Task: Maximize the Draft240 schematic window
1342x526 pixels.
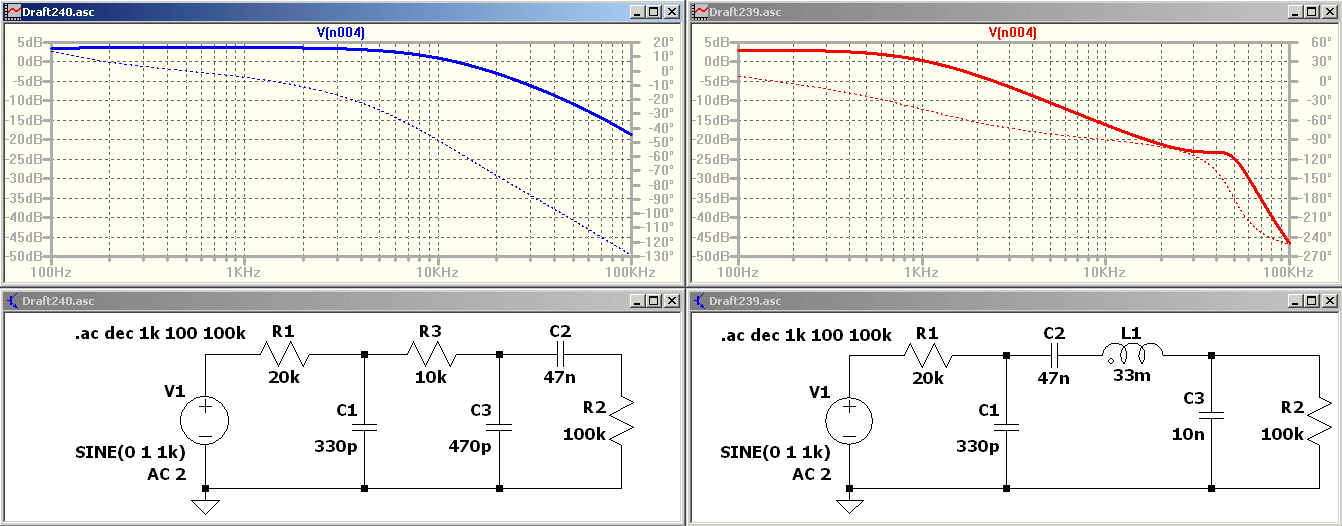Action: click(x=654, y=300)
